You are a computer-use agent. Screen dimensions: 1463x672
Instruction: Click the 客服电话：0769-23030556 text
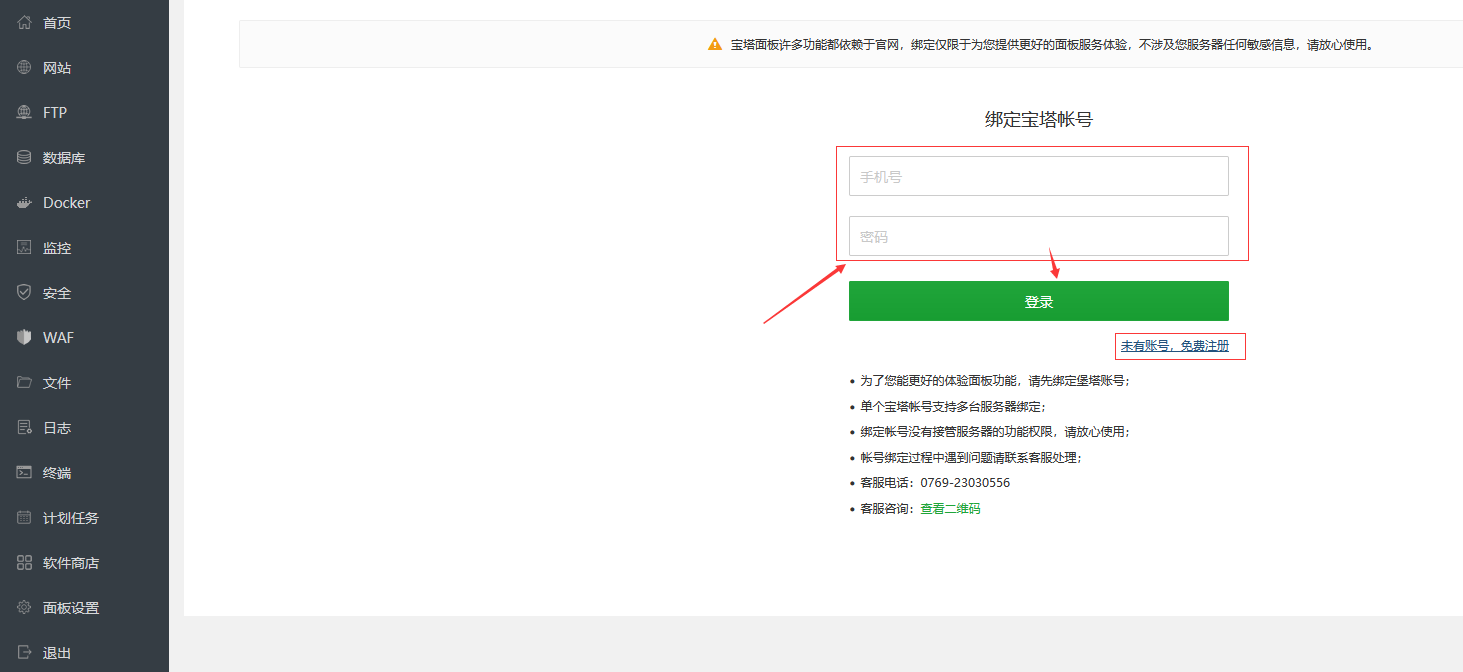pos(935,483)
